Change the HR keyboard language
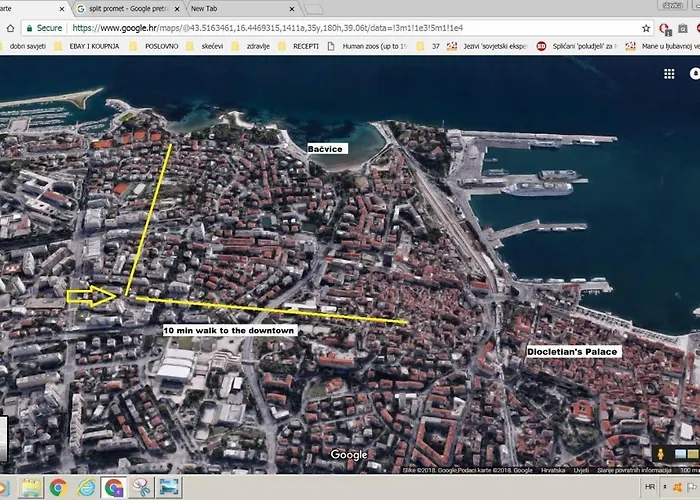The height and width of the screenshot is (500, 700). [650, 487]
